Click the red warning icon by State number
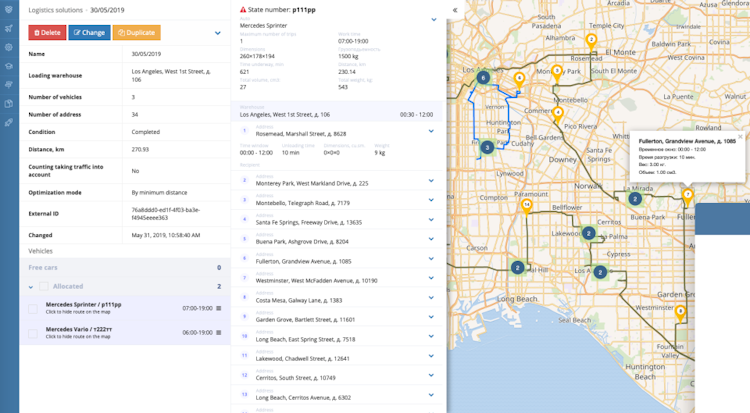 click(243, 8)
